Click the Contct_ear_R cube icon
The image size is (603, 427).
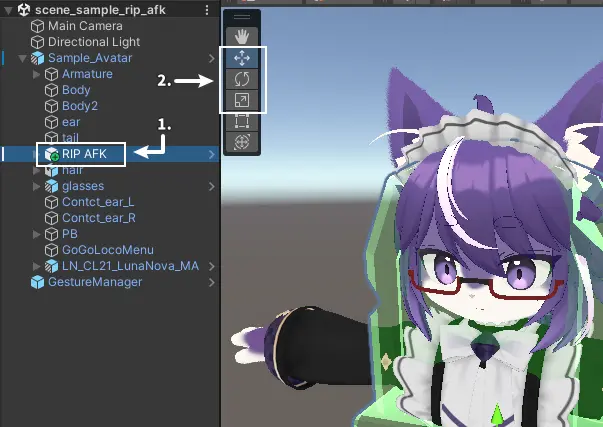pyautogui.click(x=52, y=218)
